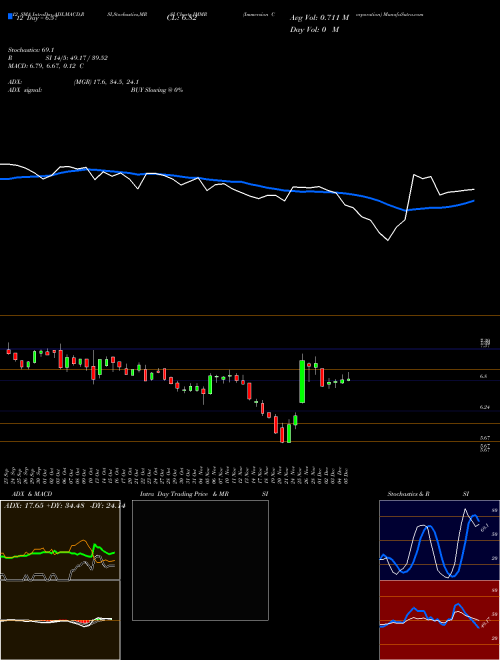The height and width of the screenshot is (660, 500).
Task: Click the MACD histogram thumbnail chart
Action: (60, 620)
